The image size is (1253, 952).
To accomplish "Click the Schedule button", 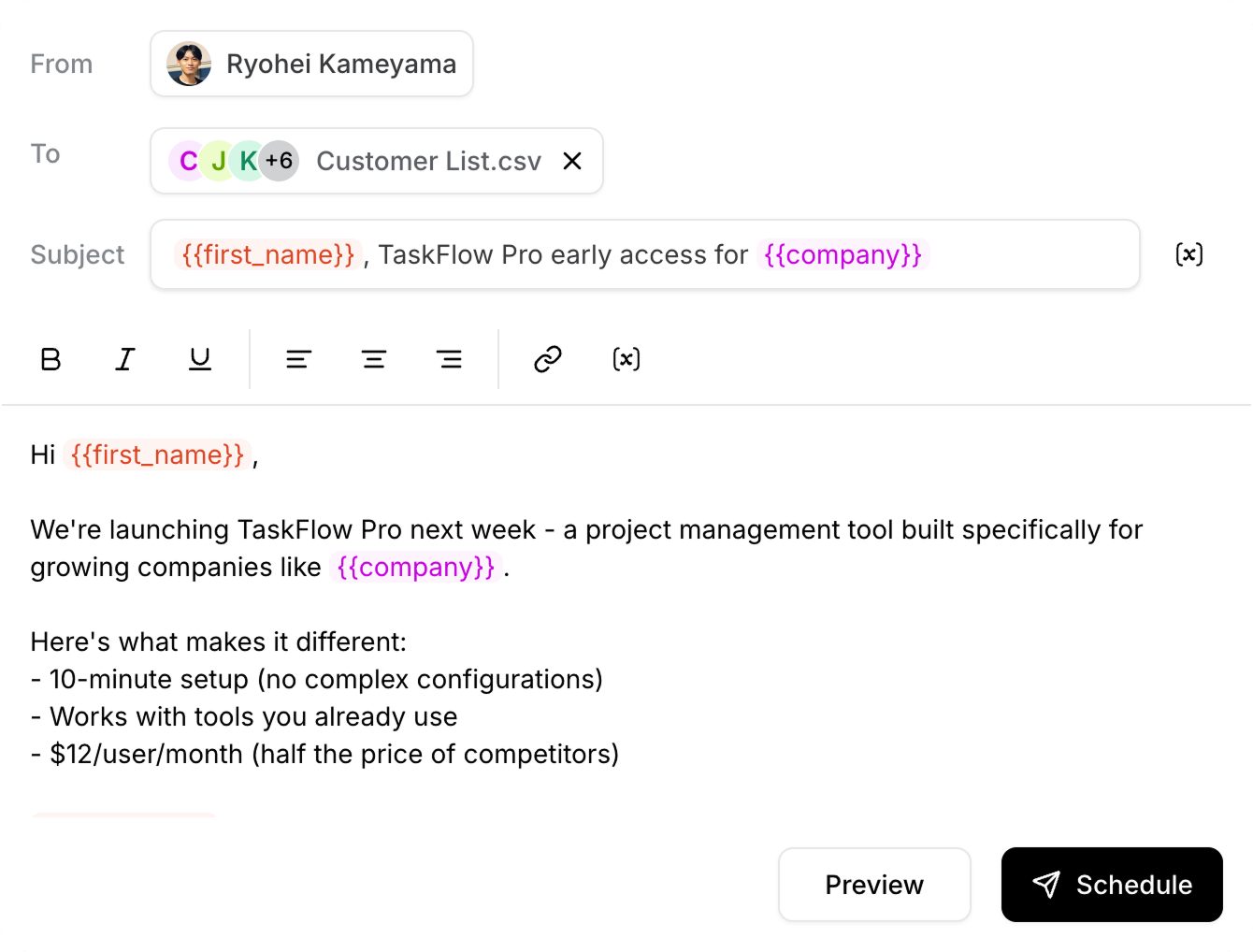I will pos(1112,885).
